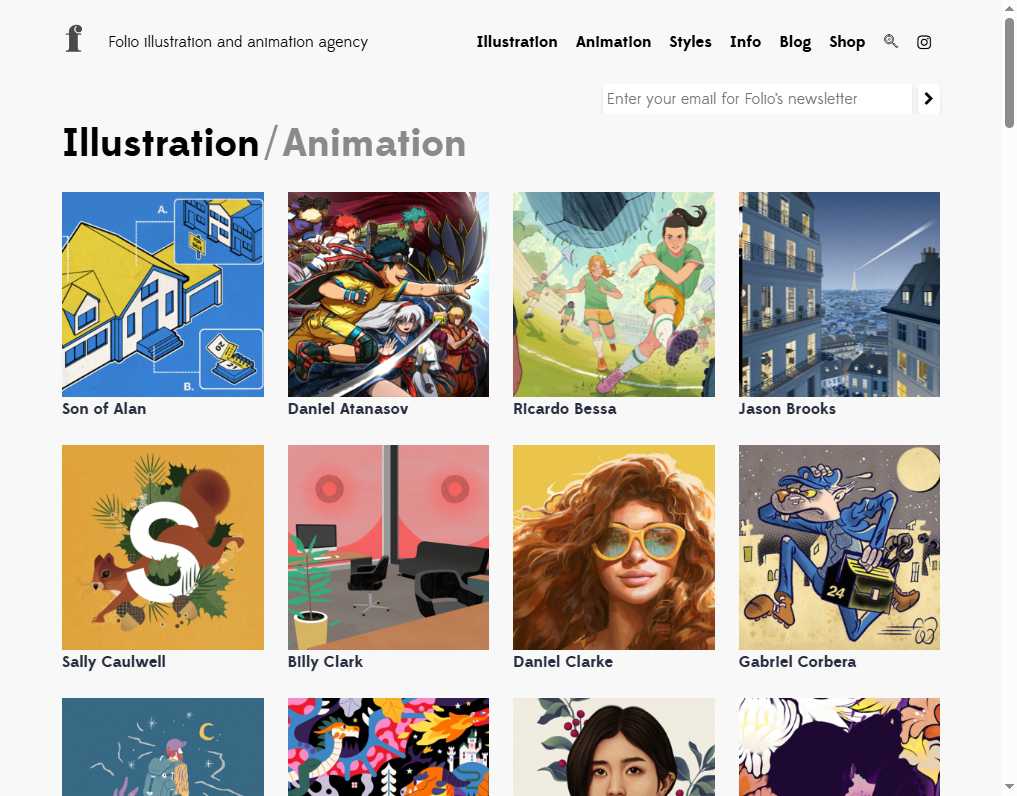Open the Info page

pos(745,42)
